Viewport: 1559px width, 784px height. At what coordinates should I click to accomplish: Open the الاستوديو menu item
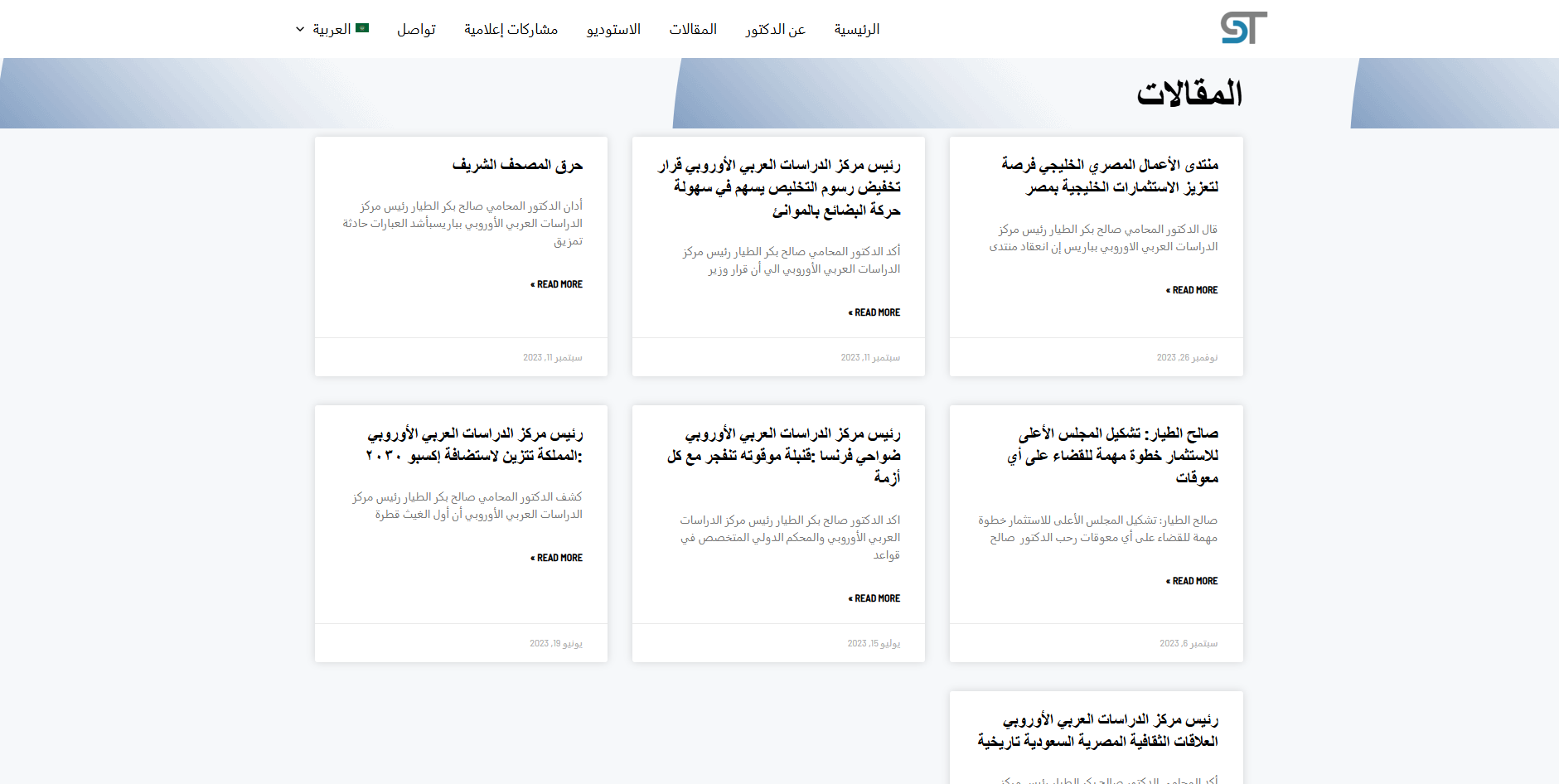tap(613, 30)
